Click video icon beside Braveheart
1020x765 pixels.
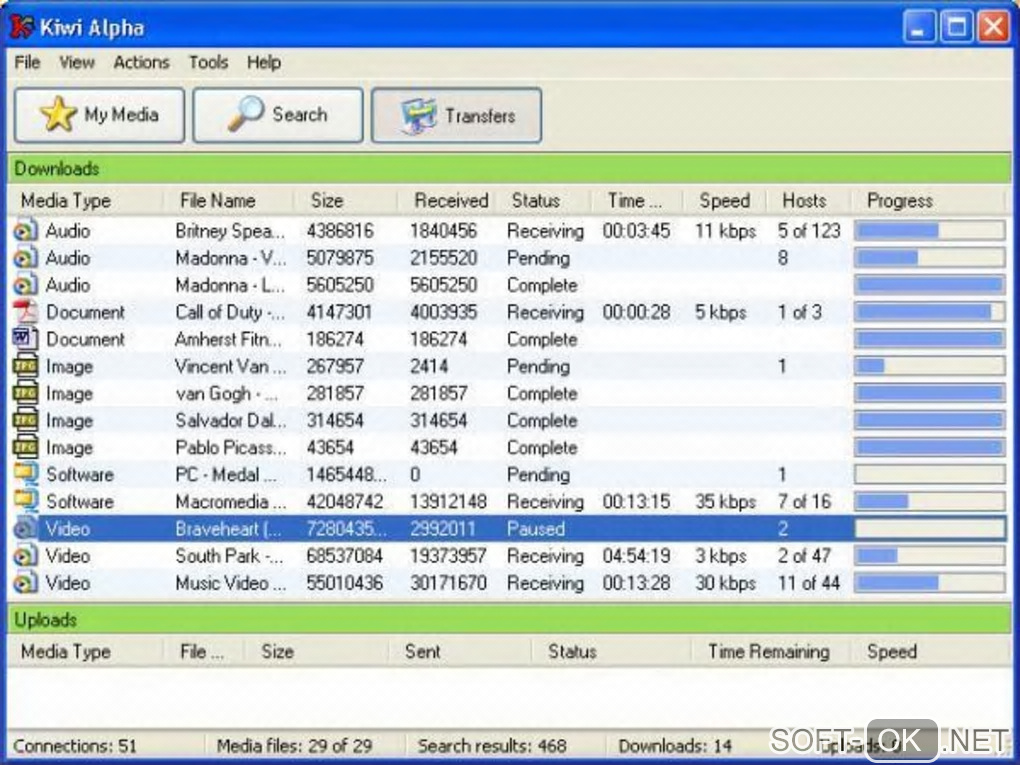pos(25,528)
